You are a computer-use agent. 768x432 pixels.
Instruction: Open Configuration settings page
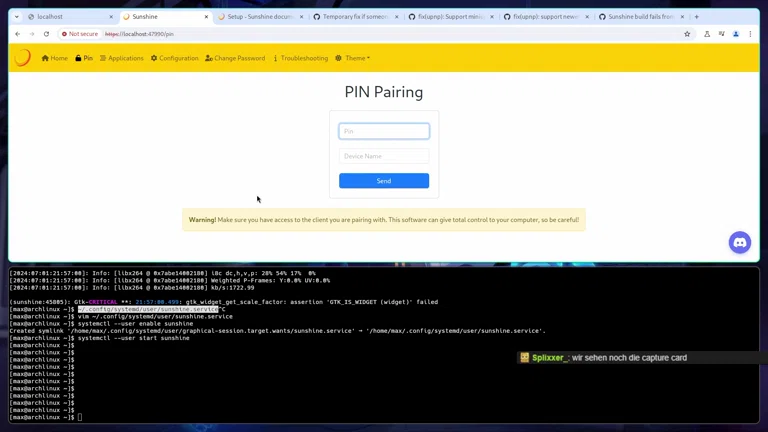tap(174, 58)
